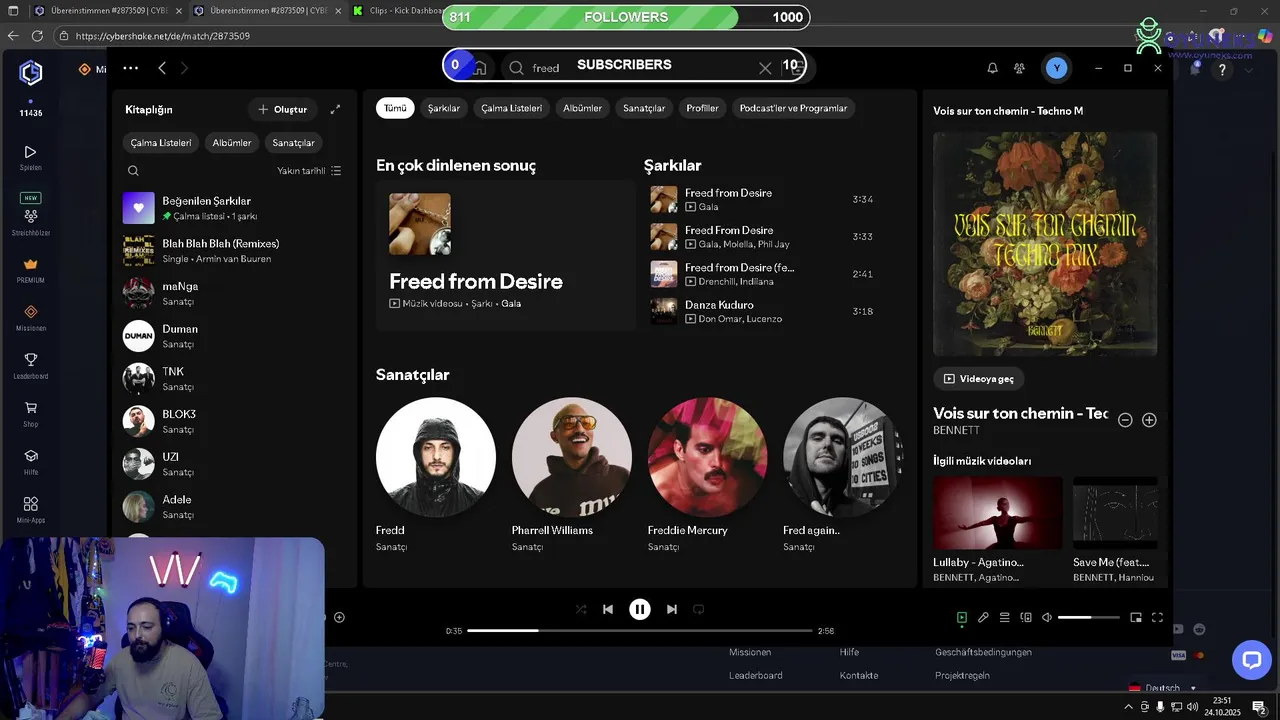Add song with plus icon beside title

[x=1149, y=420]
